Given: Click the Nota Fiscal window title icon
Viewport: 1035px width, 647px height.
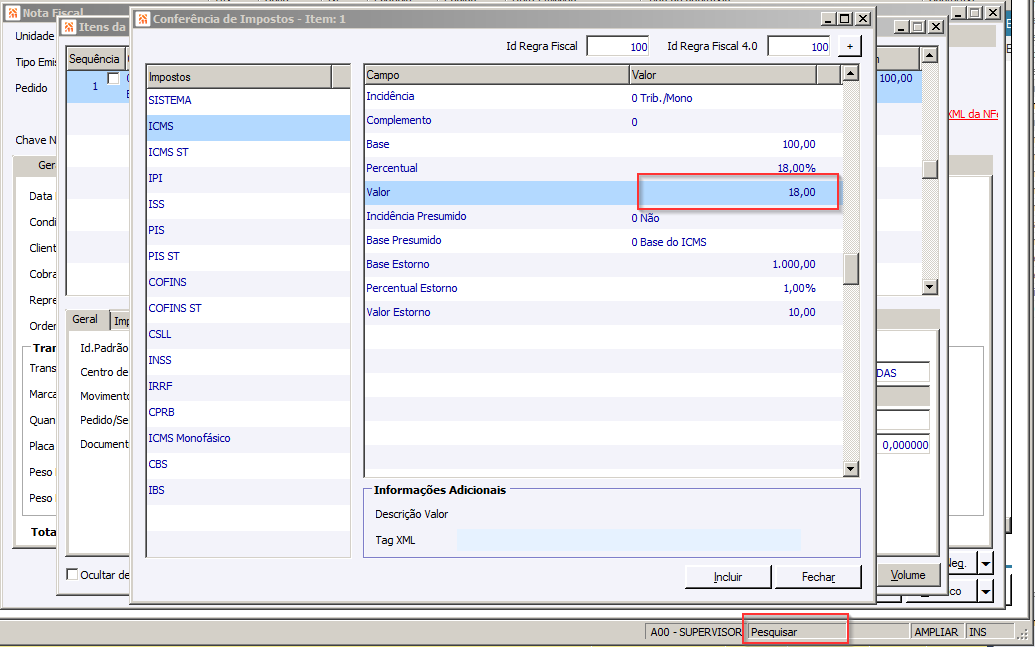Looking at the screenshot, I should 13,13.
